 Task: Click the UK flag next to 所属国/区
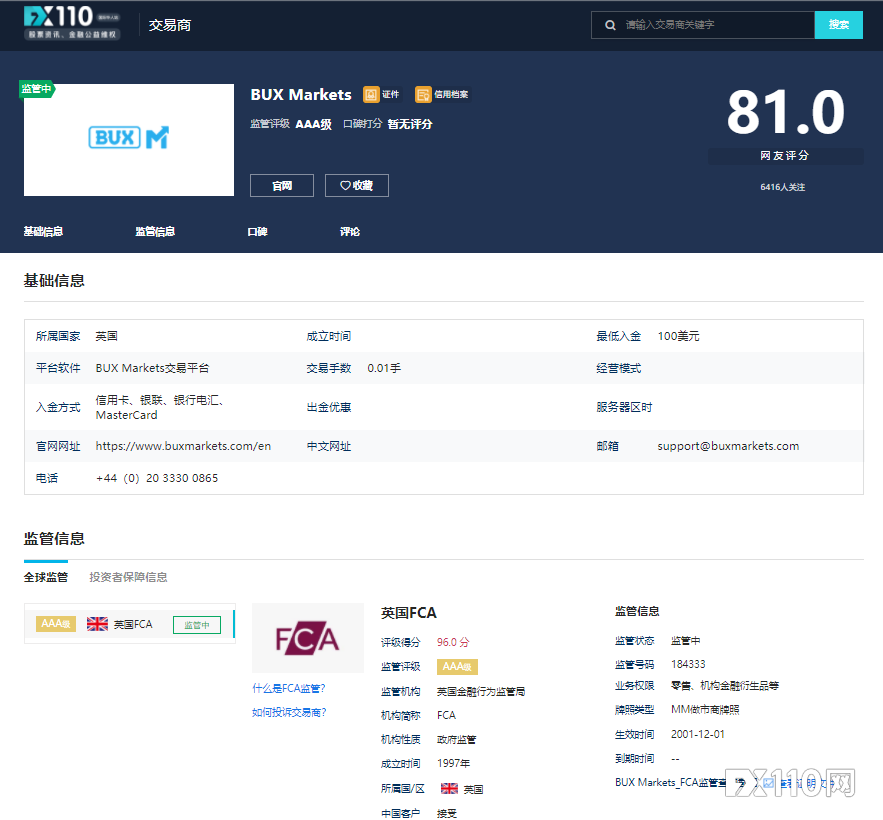449,788
